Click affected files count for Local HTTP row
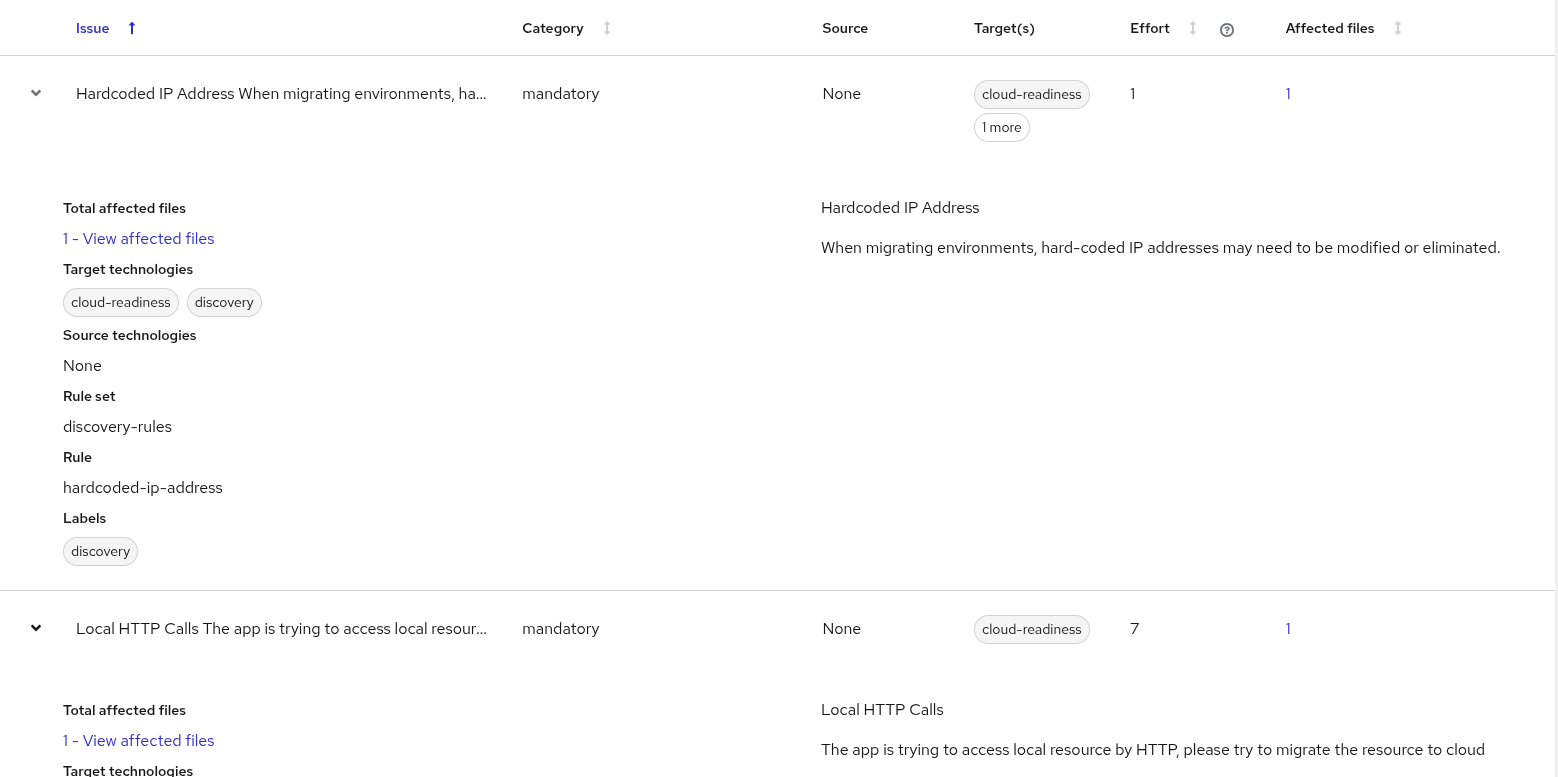The height and width of the screenshot is (777, 1558). click(1288, 629)
